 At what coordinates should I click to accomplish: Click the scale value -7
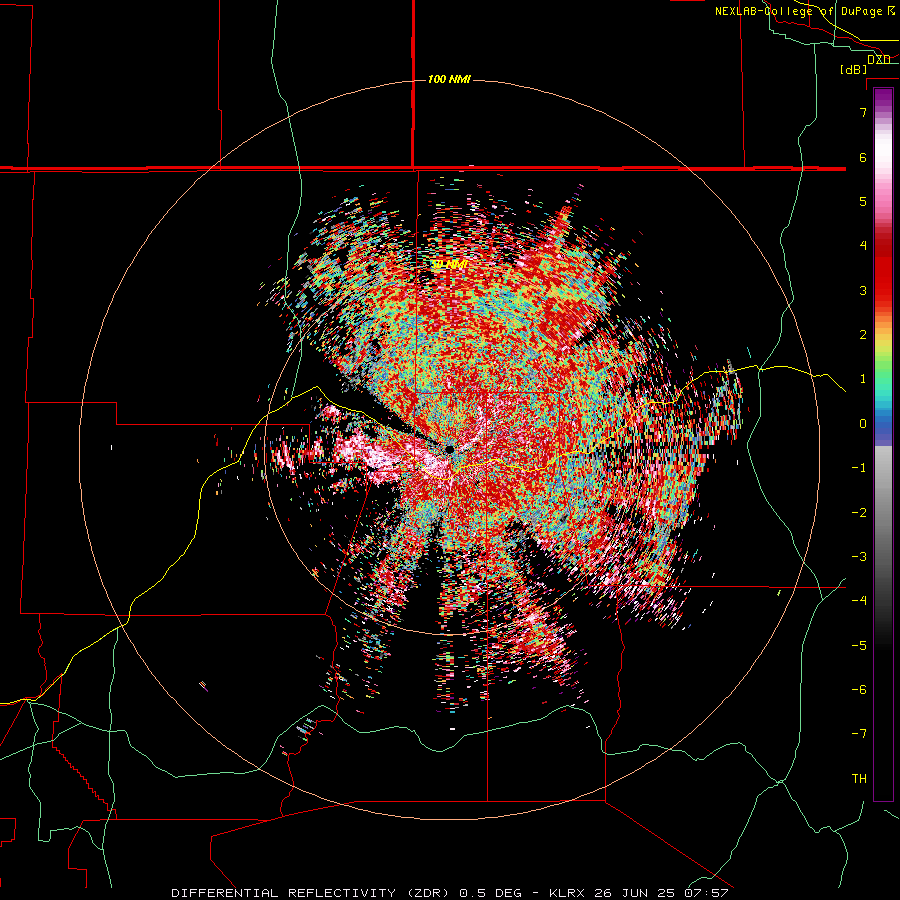pos(859,734)
